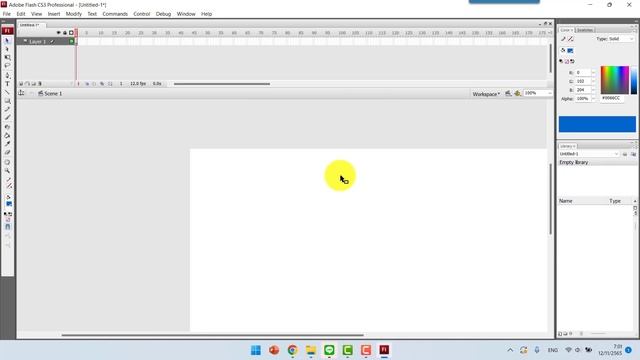
Task: Select the Eyedropper tool
Action: (7, 144)
